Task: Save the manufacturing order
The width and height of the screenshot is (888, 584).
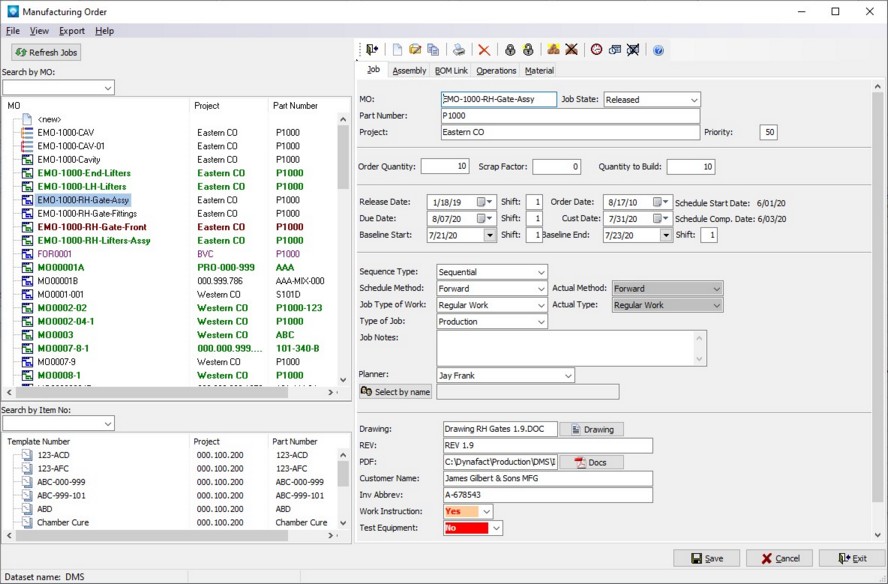Action: [x=706, y=558]
